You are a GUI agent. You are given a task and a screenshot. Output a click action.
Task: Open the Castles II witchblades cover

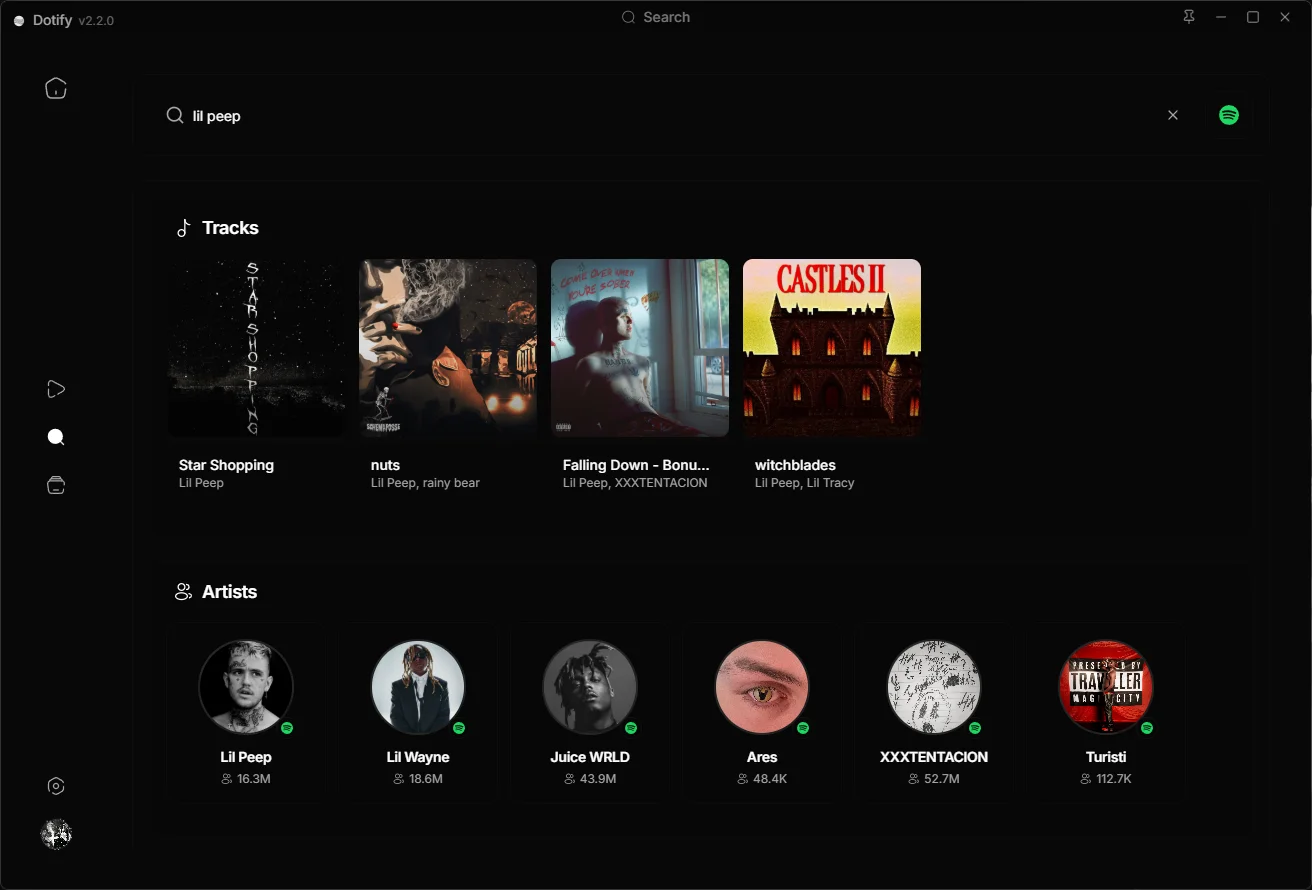click(832, 348)
